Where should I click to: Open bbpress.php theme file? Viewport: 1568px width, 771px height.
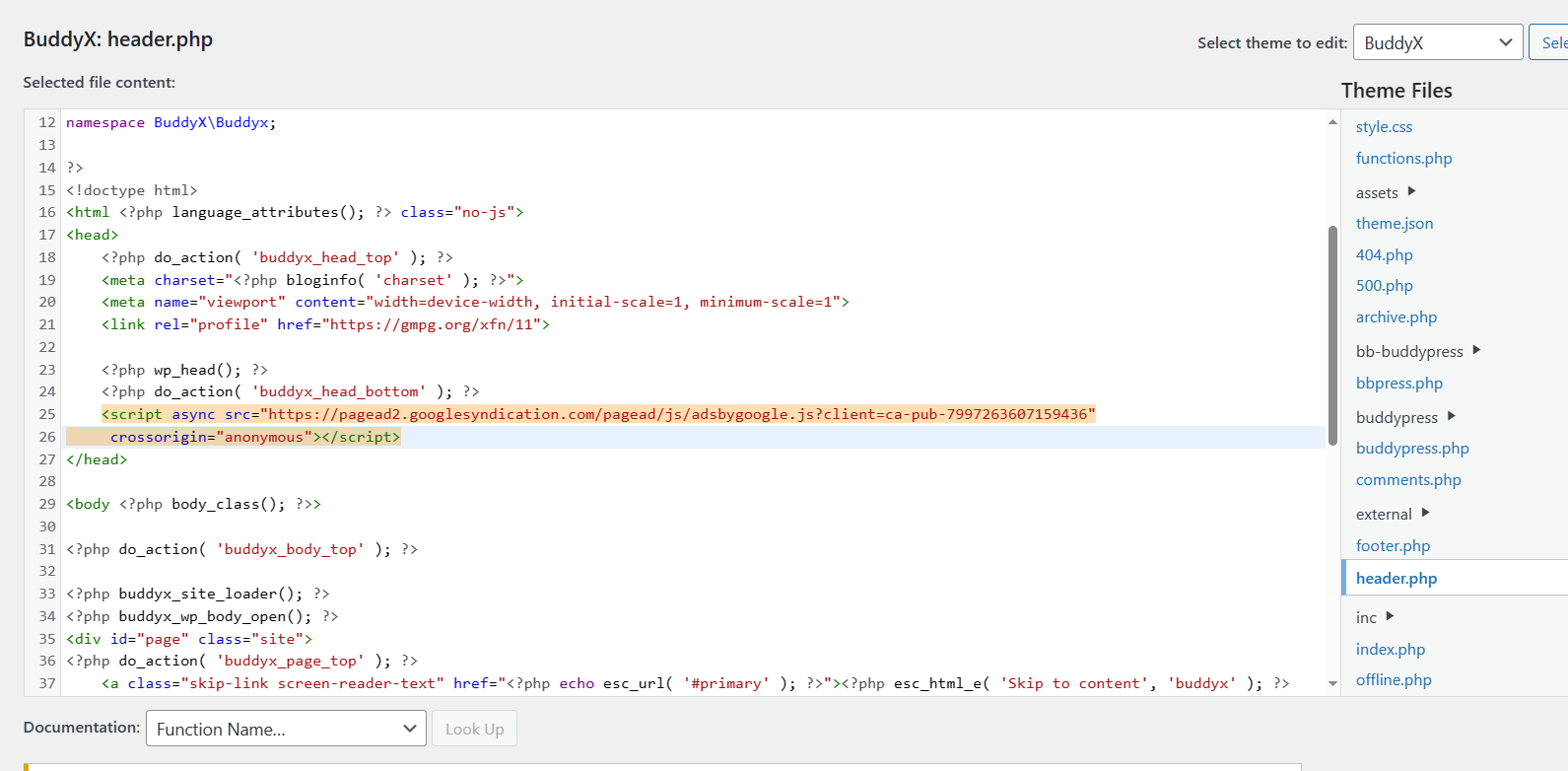(x=1399, y=384)
